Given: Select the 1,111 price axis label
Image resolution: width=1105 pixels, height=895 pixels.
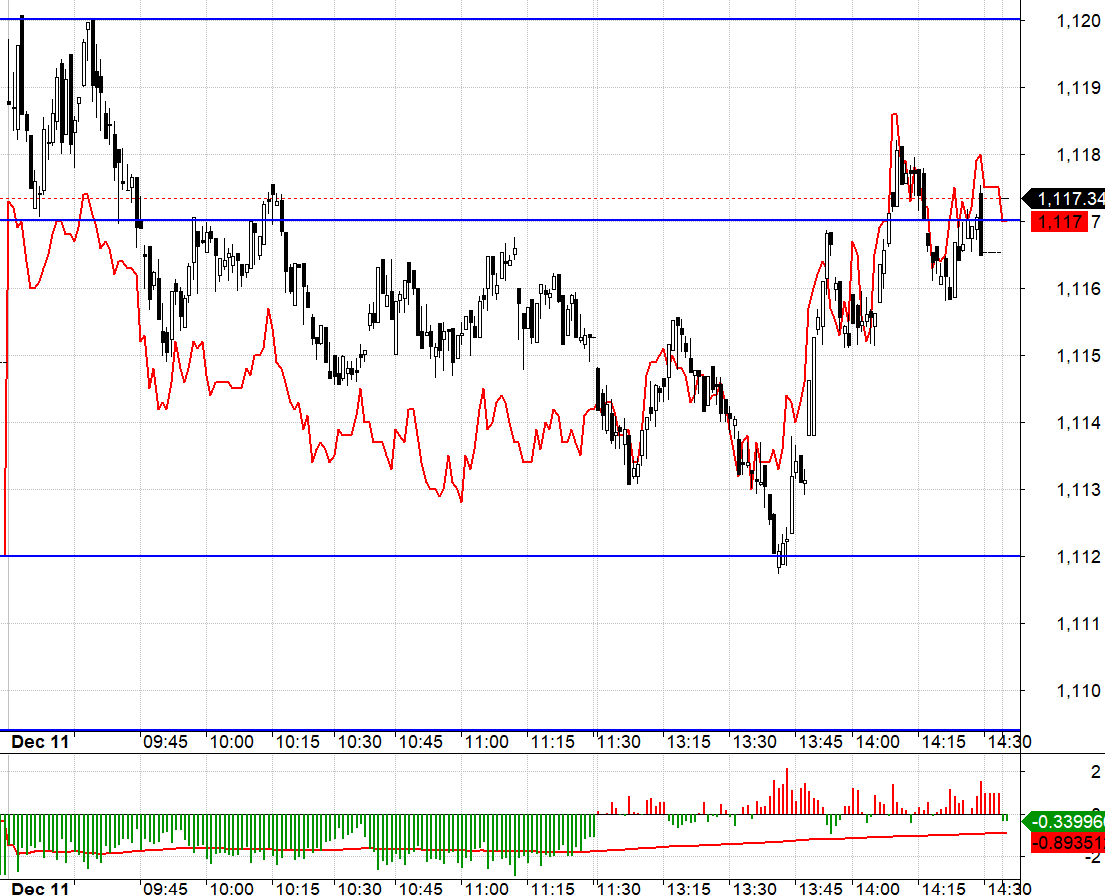Looking at the screenshot, I should coord(1078,624).
